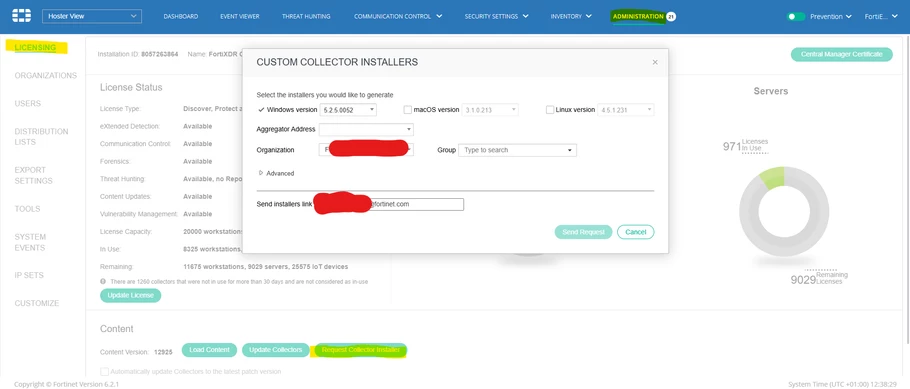
Task: Select Distribution Lists in the sidebar
Action: tap(41, 136)
